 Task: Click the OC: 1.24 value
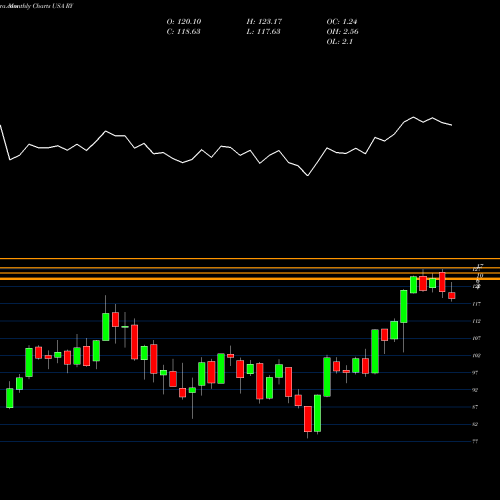[342, 22]
